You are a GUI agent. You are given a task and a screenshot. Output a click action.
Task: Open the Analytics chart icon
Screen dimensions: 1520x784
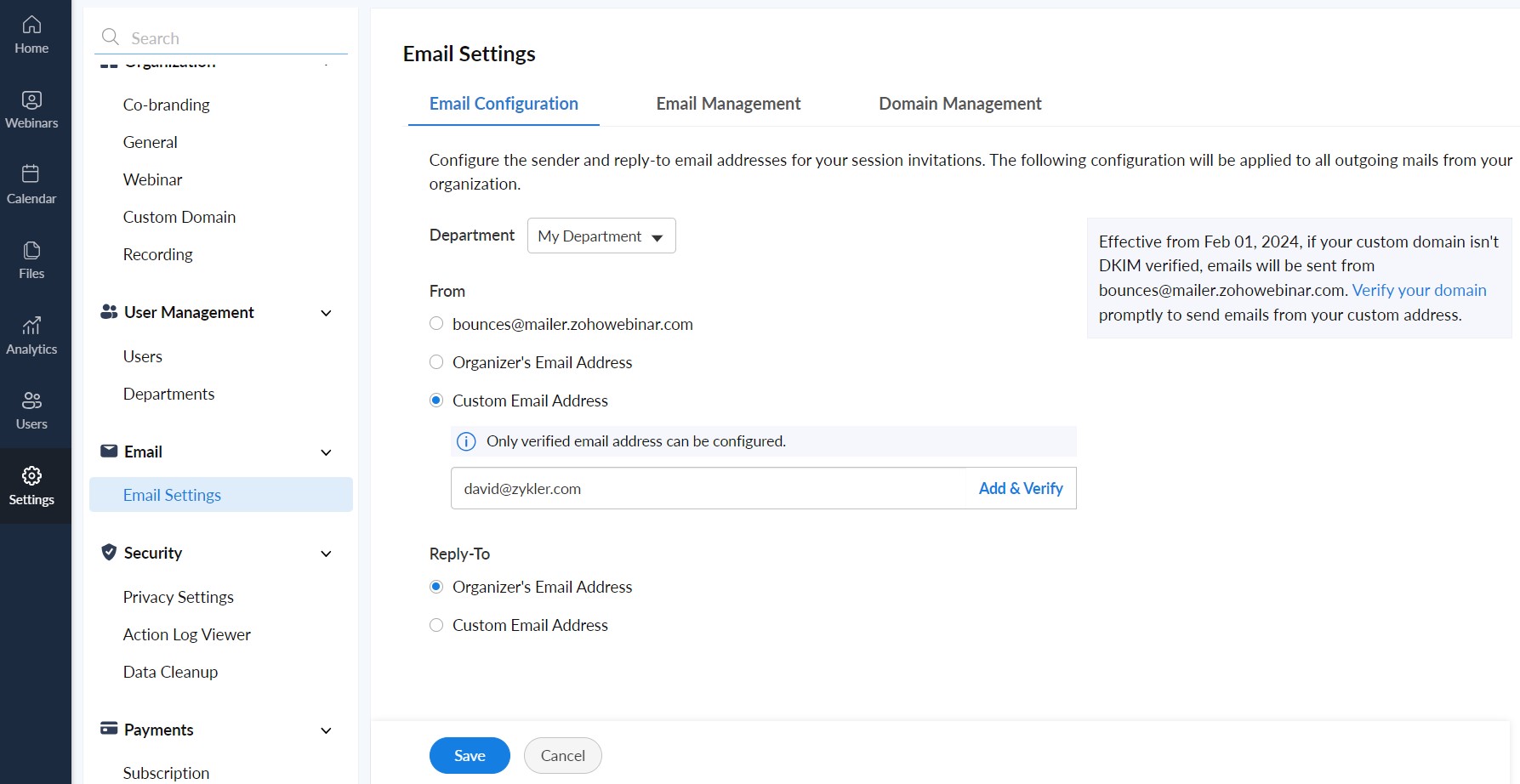[x=31, y=325]
